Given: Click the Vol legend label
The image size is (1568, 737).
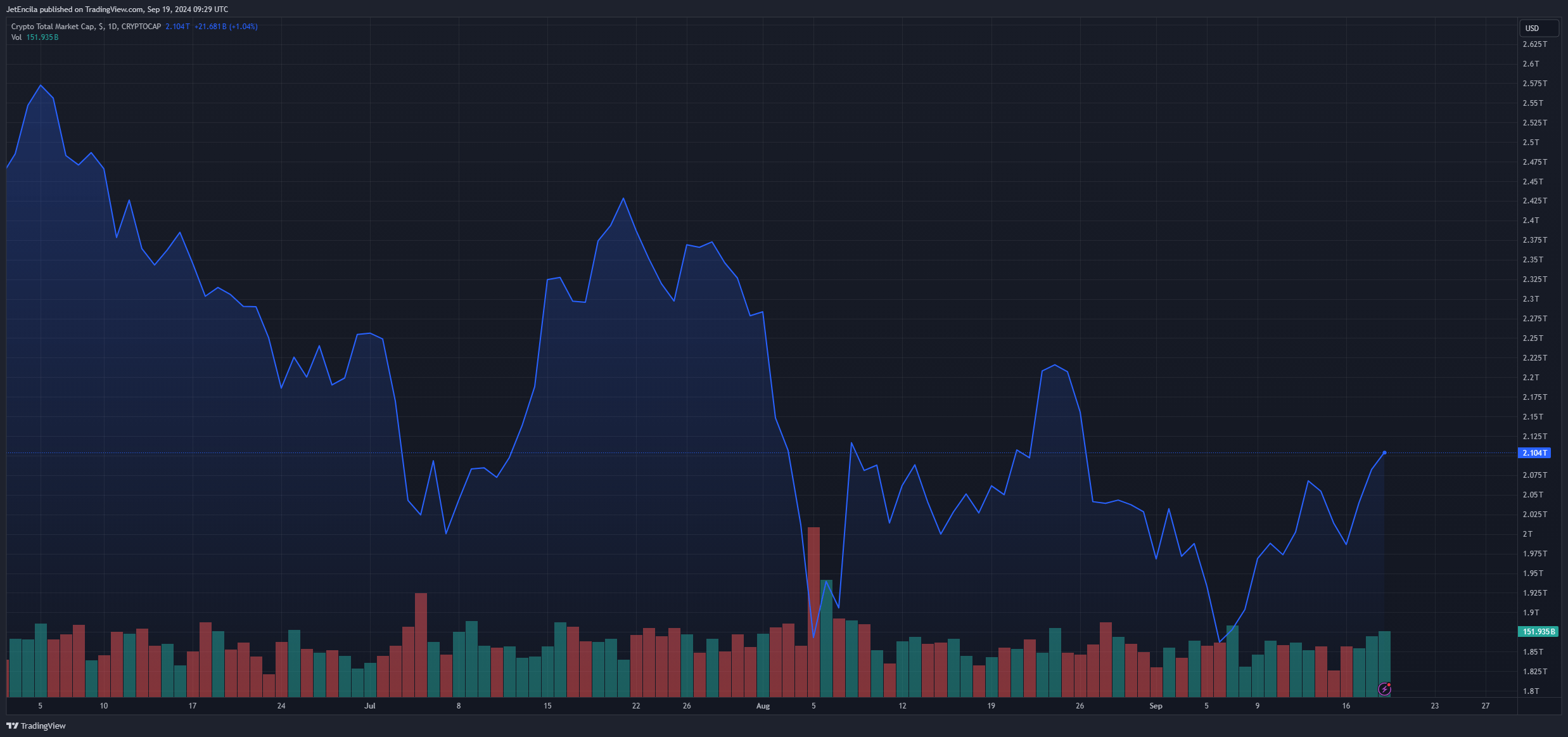Looking at the screenshot, I should click(16, 37).
